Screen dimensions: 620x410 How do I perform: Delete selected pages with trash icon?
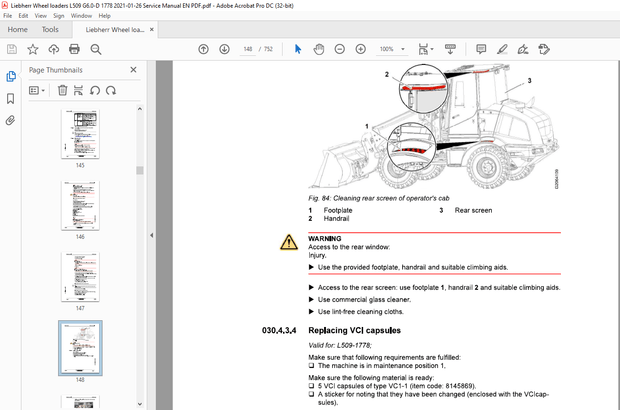click(x=62, y=90)
